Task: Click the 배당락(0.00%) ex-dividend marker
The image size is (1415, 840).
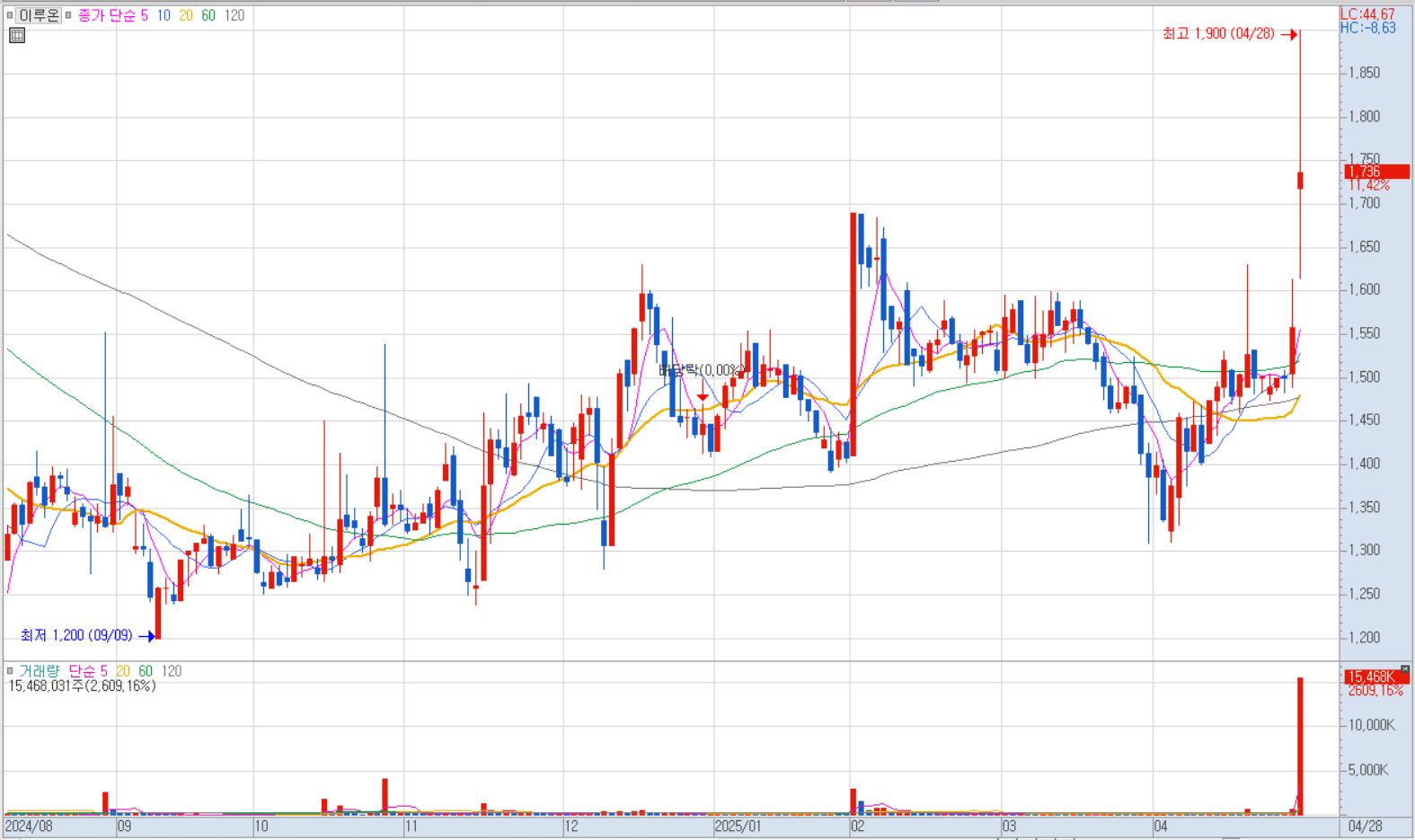Action: pos(703,370)
